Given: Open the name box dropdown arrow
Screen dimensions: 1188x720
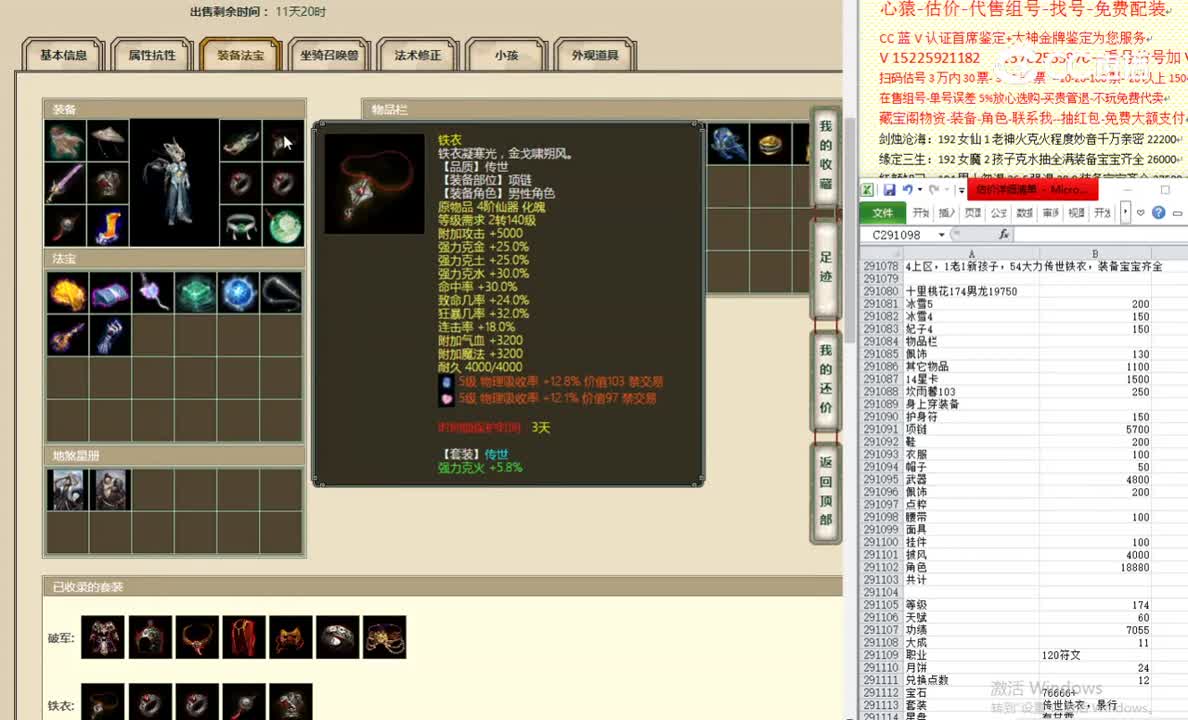Looking at the screenshot, I should pos(942,235).
